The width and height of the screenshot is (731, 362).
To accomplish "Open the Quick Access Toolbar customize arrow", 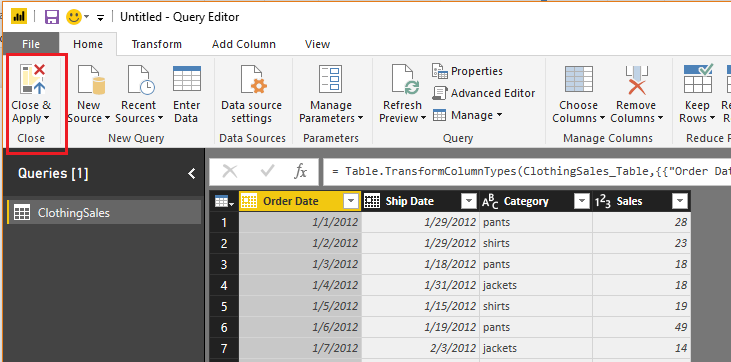I will 100,18.
